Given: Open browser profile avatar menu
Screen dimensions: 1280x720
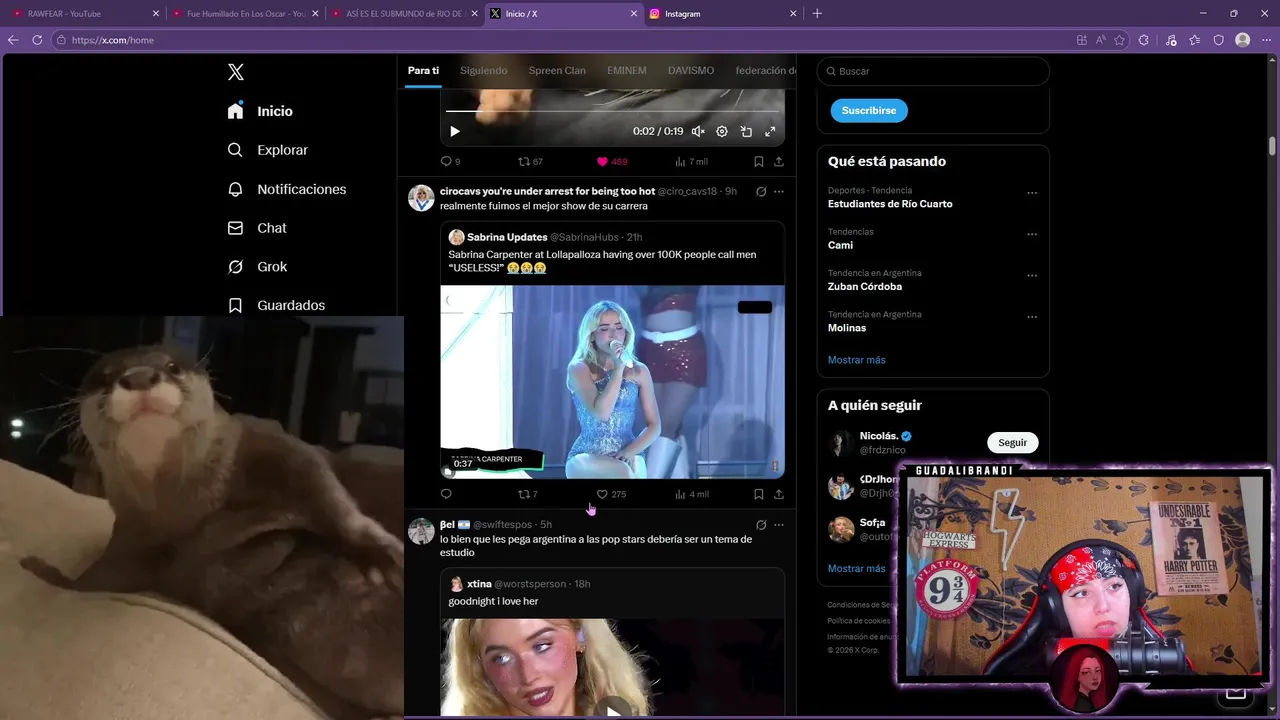Looking at the screenshot, I should point(1242,40).
